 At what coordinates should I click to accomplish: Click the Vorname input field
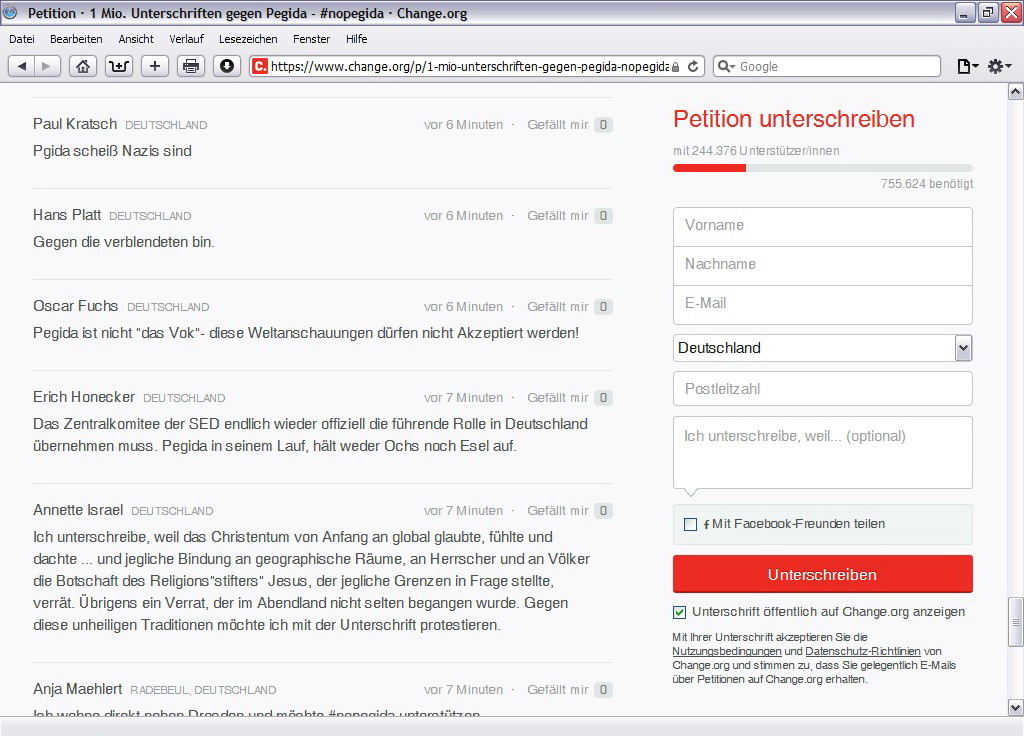(822, 226)
